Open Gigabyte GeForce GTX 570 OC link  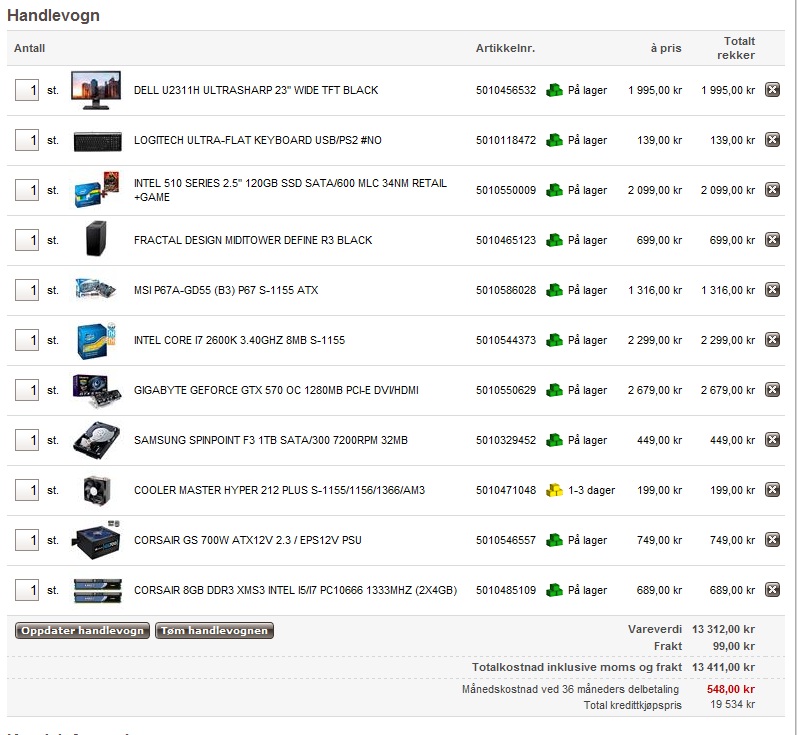[x=276, y=390]
